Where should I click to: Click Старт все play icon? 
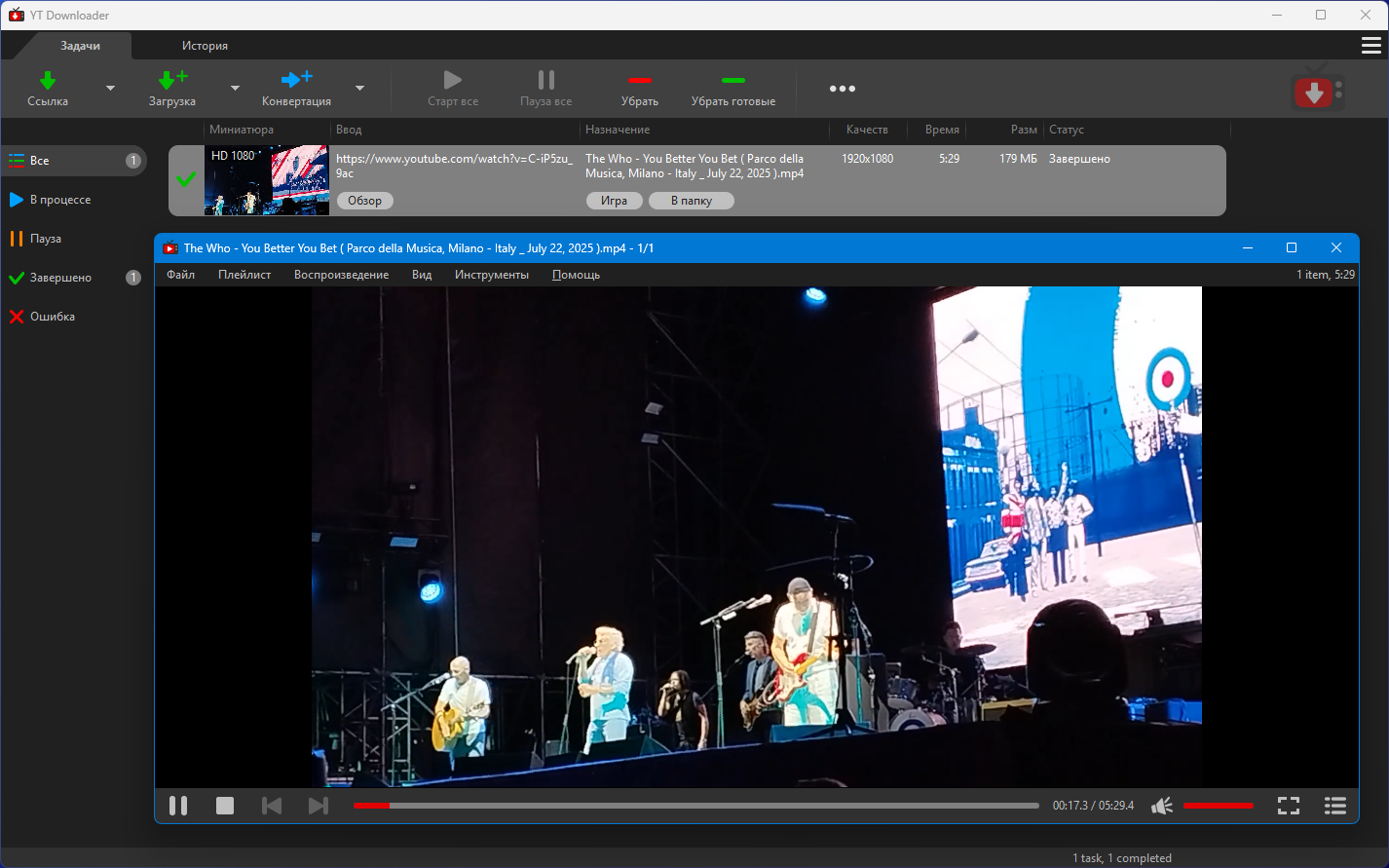pos(452,80)
